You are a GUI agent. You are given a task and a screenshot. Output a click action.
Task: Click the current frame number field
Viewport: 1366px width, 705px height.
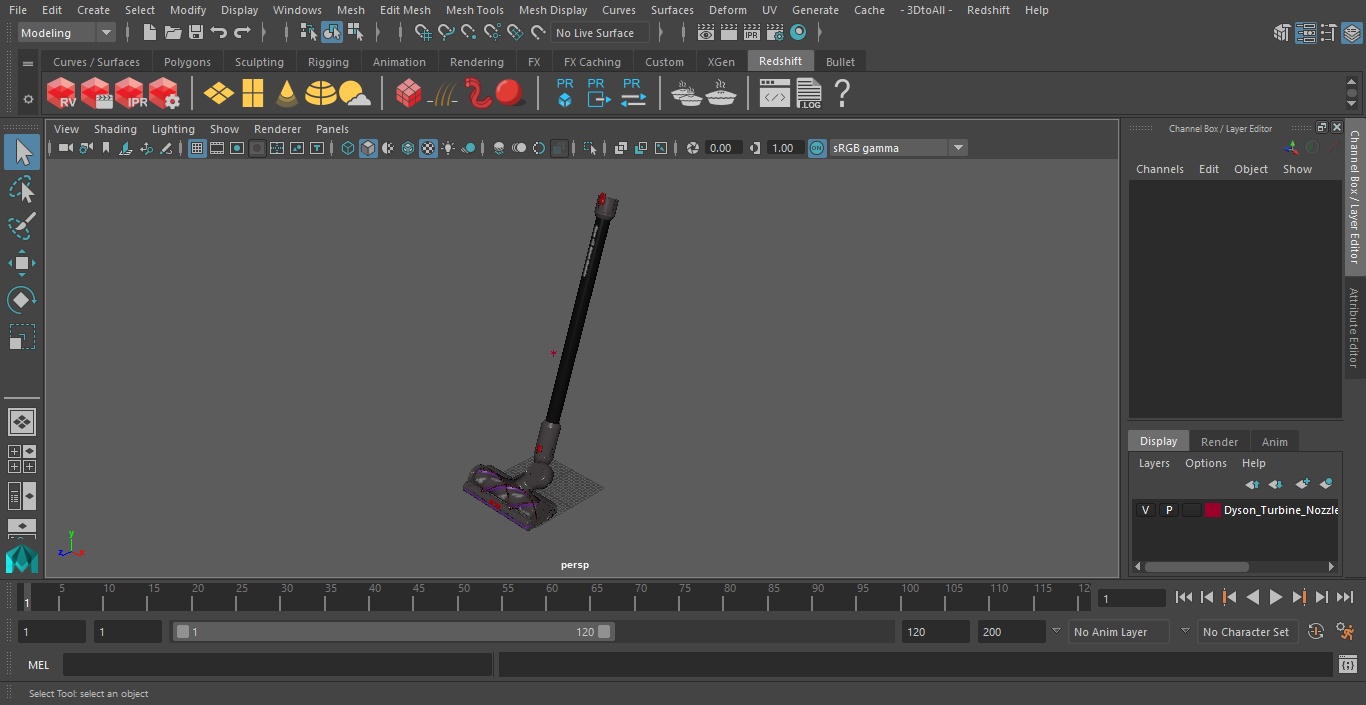coord(1132,598)
